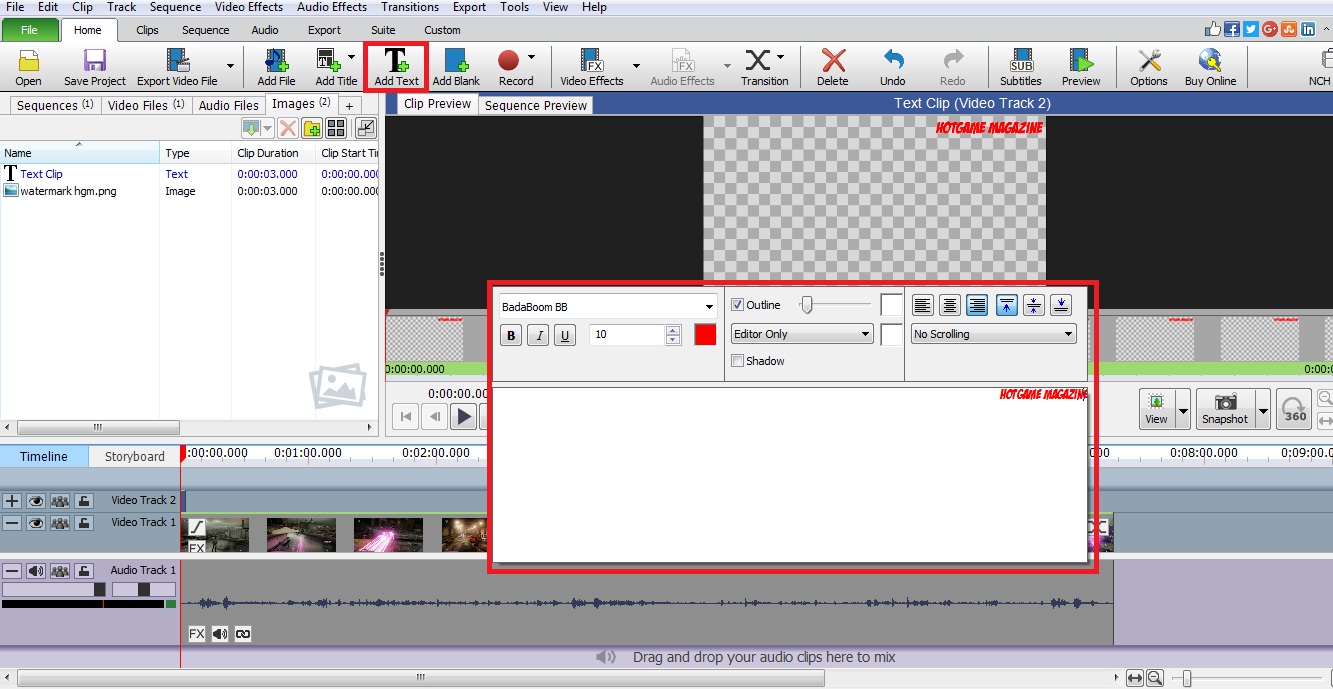1333x689 pixels.
Task: Enable the Shadow checkbox
Action: coord(737,361)
